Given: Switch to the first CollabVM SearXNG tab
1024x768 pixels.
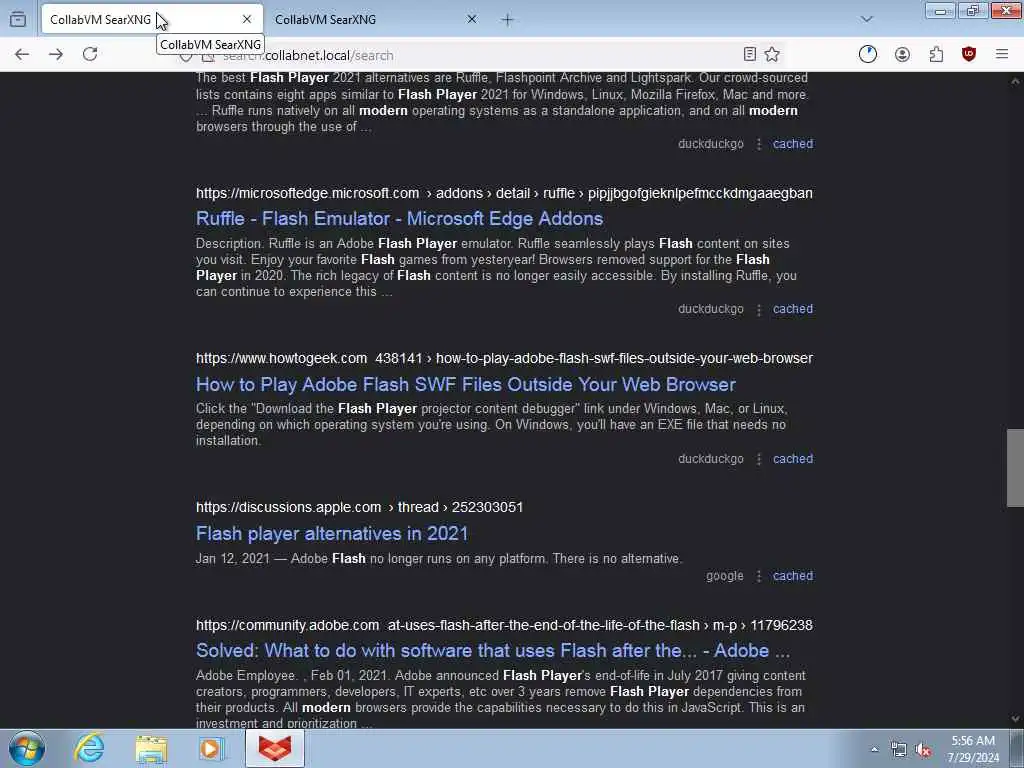Looking at the screenshot, I should click(x=152, y=20).
